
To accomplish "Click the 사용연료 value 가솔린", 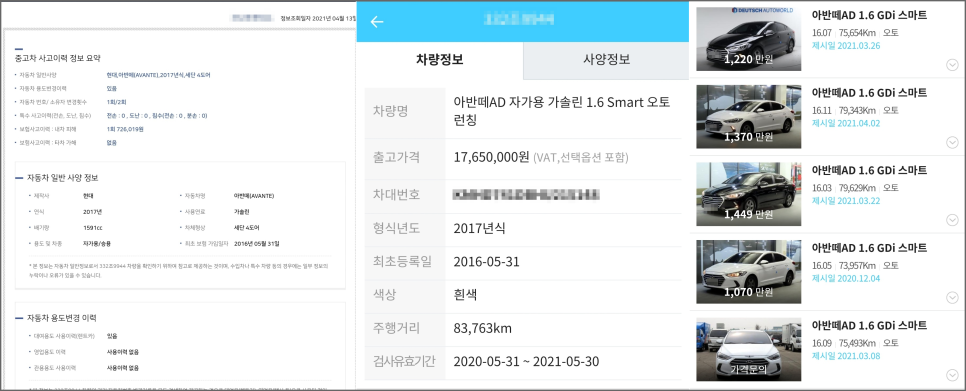I will click(242, 211).
